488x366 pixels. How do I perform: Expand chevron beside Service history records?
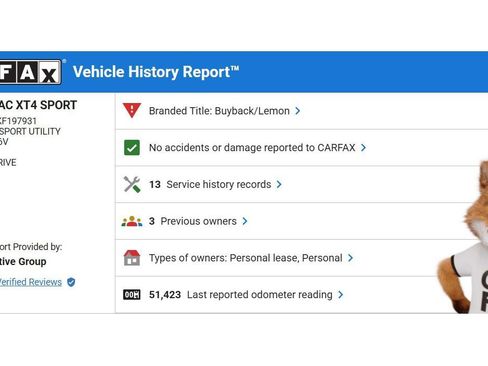click(x=279, y=184)
